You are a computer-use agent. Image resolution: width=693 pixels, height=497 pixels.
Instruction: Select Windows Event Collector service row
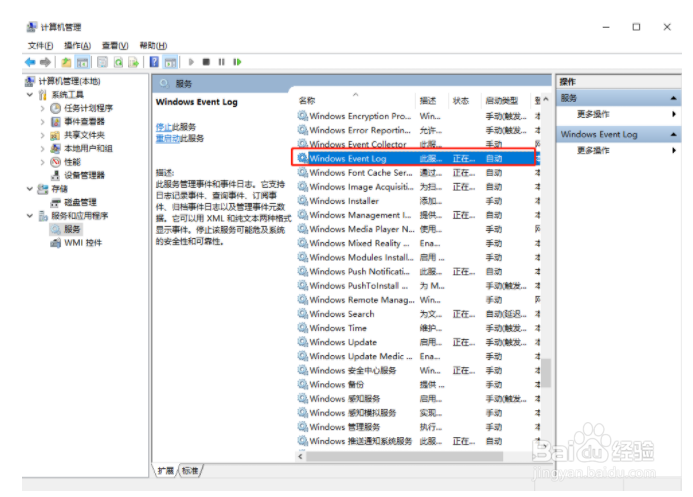(x=419, y=144)
